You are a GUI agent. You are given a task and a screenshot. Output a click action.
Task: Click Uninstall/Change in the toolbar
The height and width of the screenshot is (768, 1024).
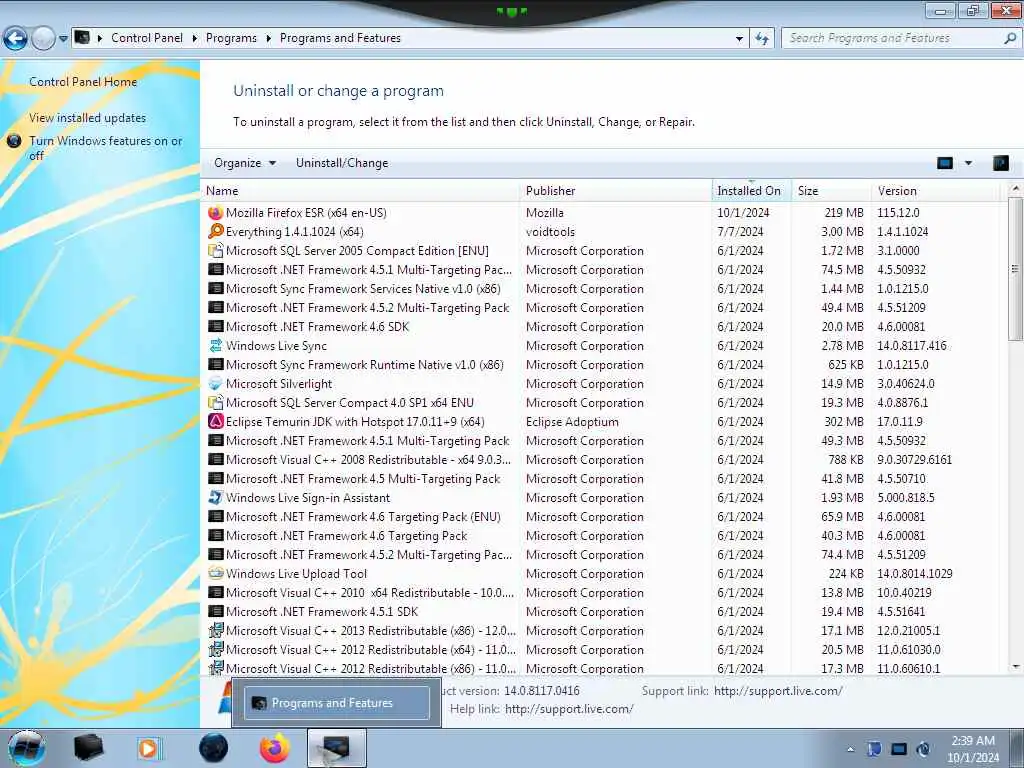(342, 163)
